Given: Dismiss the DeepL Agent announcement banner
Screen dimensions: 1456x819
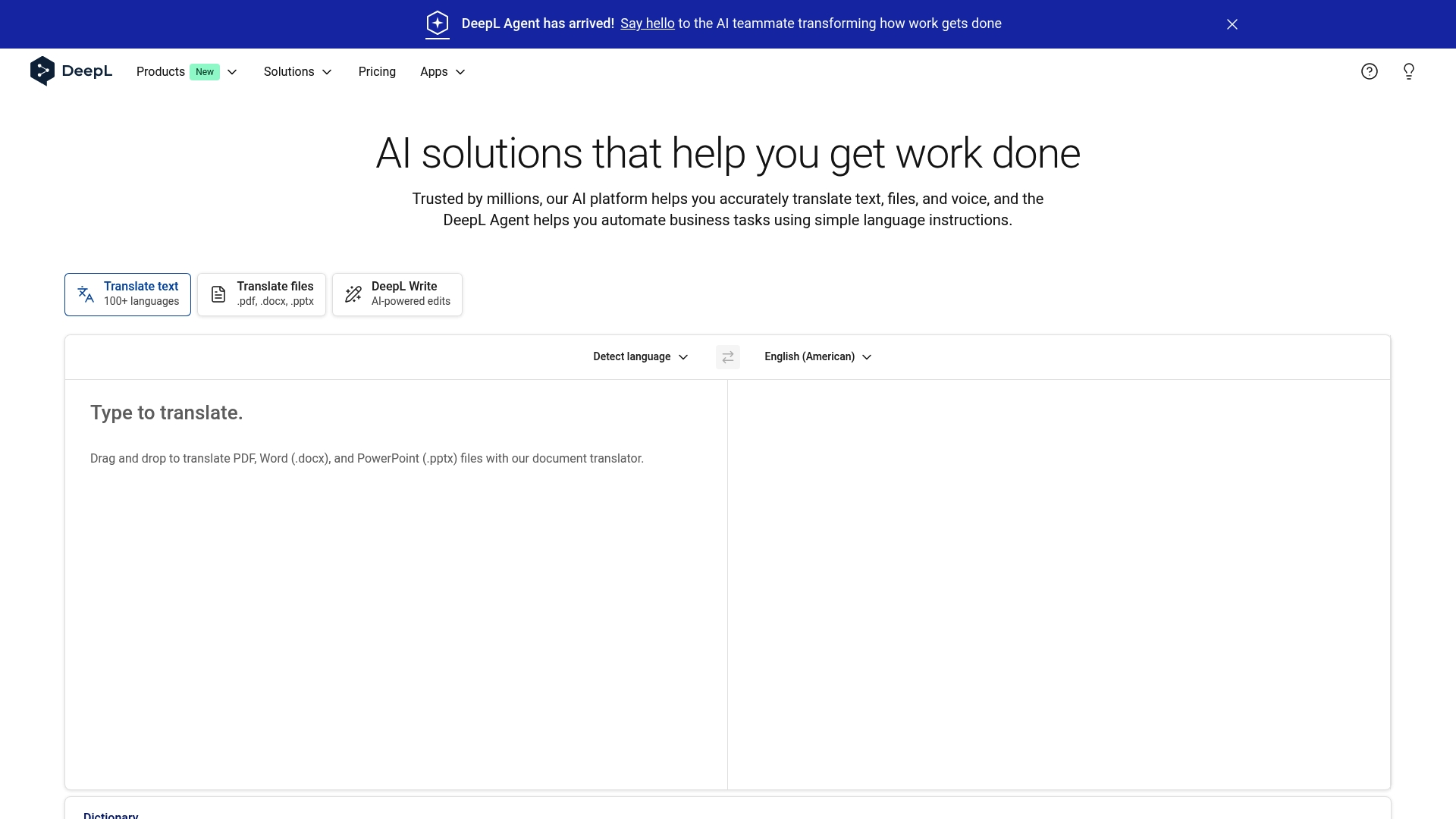Looking at the screenshot, I should (x=1232, y=24).
